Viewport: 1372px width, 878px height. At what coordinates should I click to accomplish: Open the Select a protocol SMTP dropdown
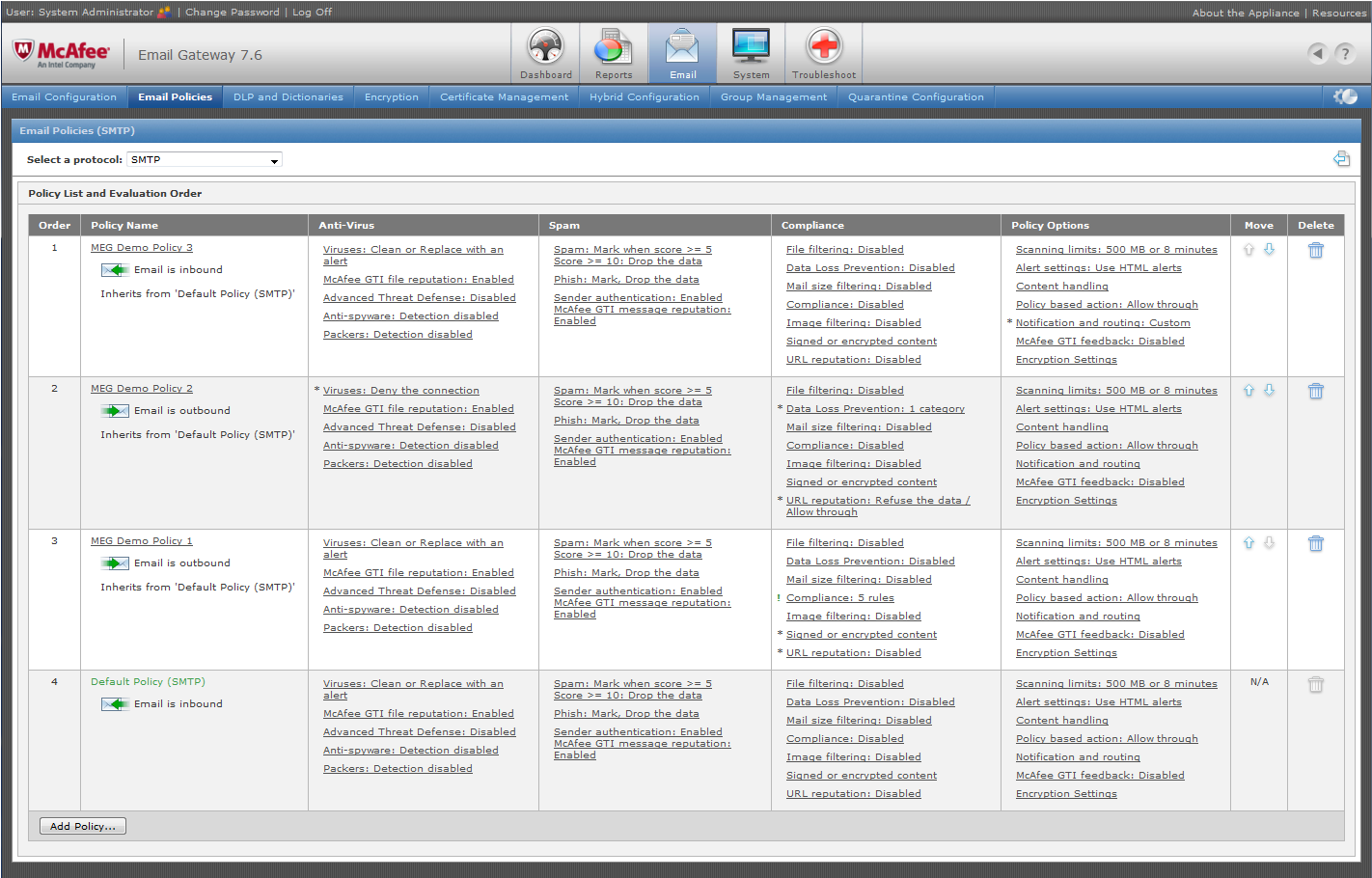pos(205,160)
